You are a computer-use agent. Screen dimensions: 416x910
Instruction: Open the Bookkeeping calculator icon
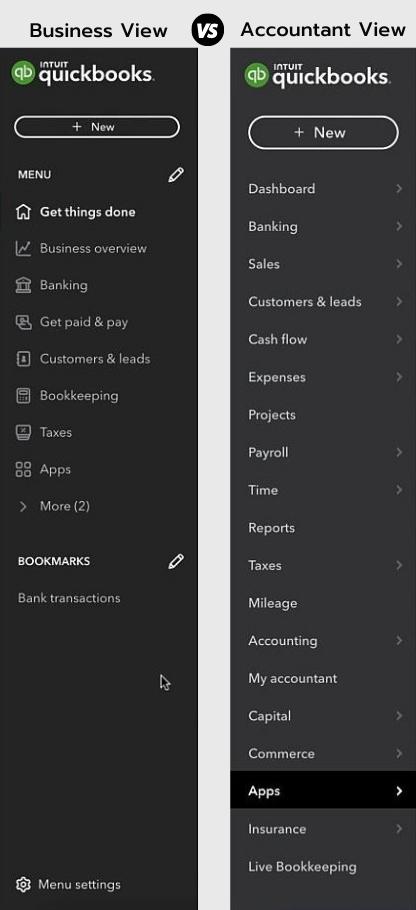[23, 396]
